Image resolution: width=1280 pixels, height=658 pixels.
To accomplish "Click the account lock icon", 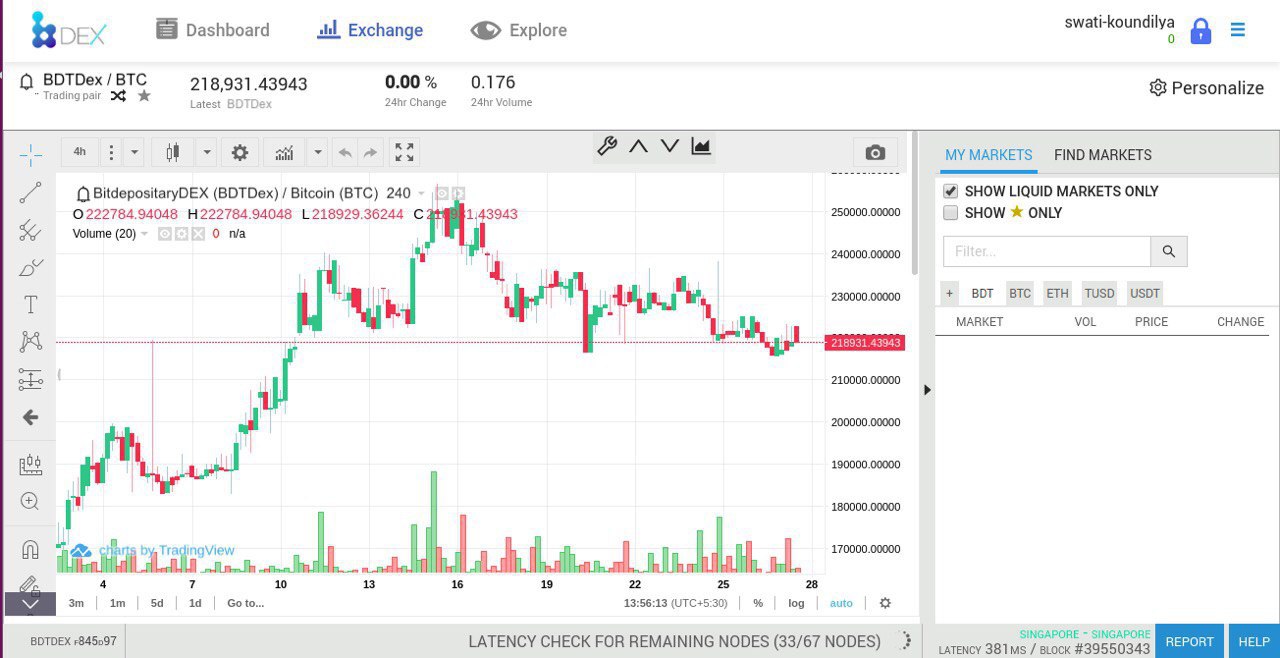I will (1201, 30).
